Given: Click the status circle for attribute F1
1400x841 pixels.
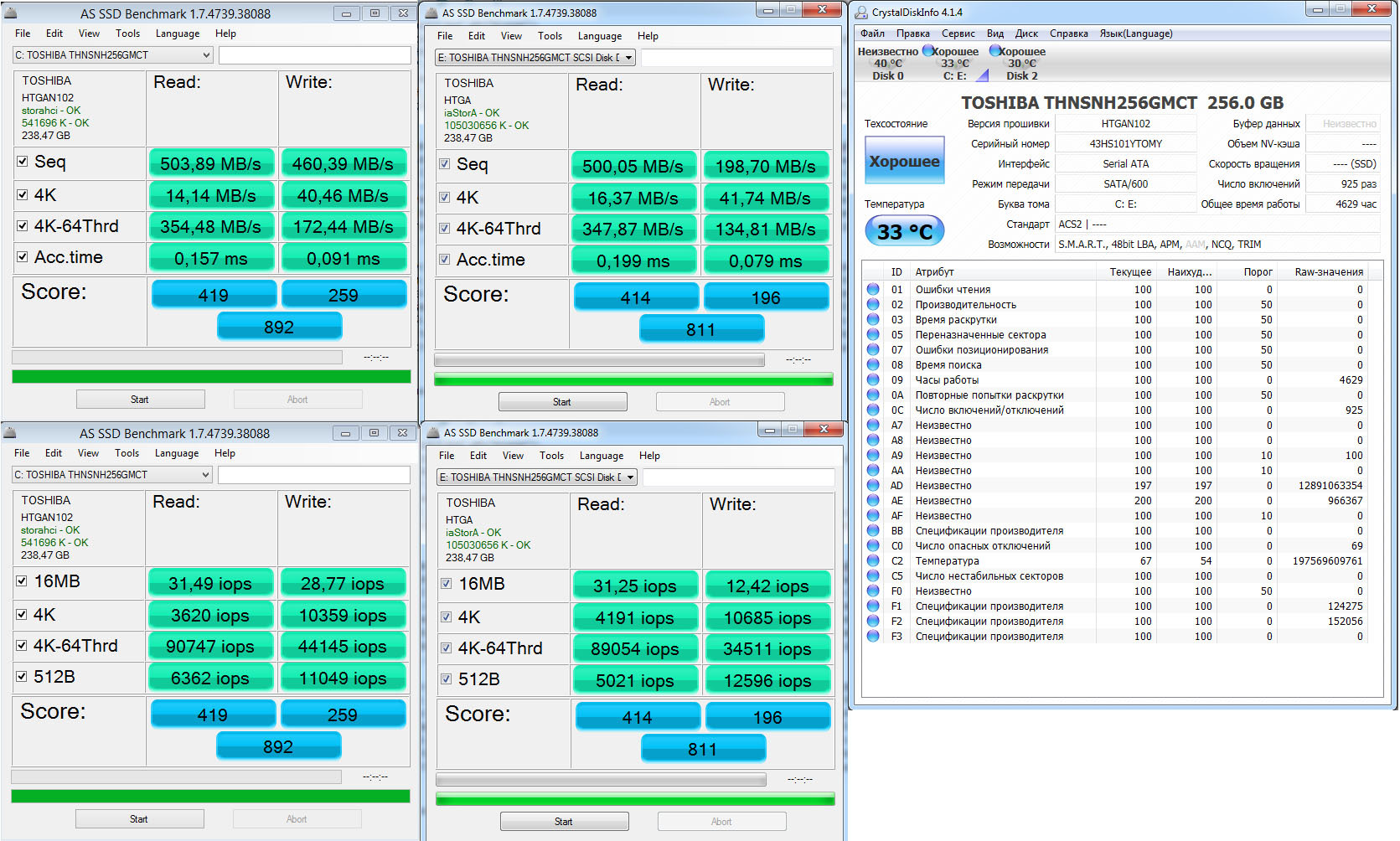Looking at the screenshot, I should click(873, 606).
